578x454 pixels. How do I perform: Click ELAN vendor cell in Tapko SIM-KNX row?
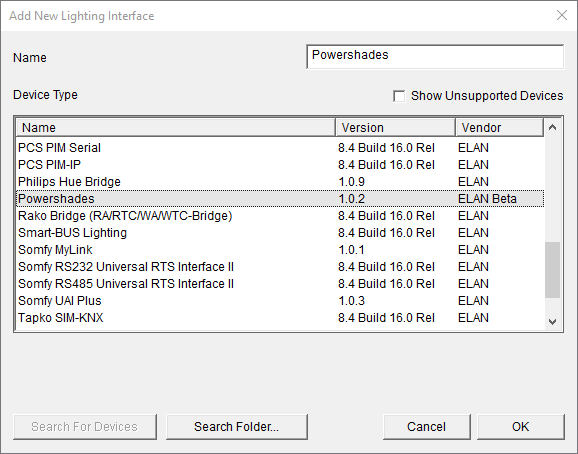point(473,317)
